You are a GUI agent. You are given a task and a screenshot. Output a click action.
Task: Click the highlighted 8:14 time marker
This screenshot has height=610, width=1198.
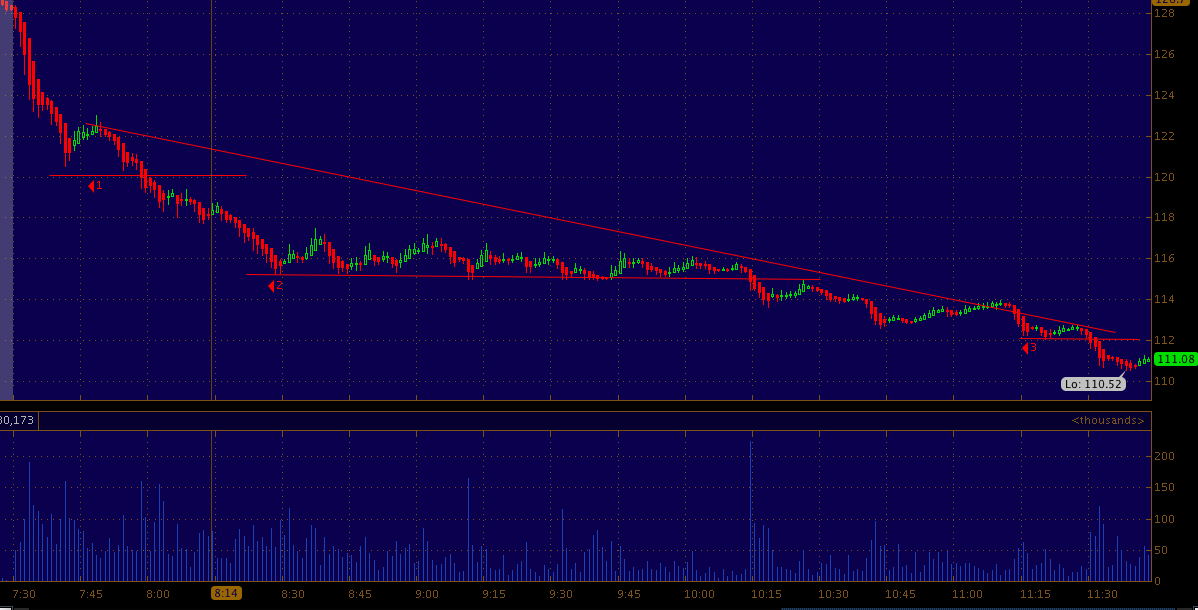226,593
